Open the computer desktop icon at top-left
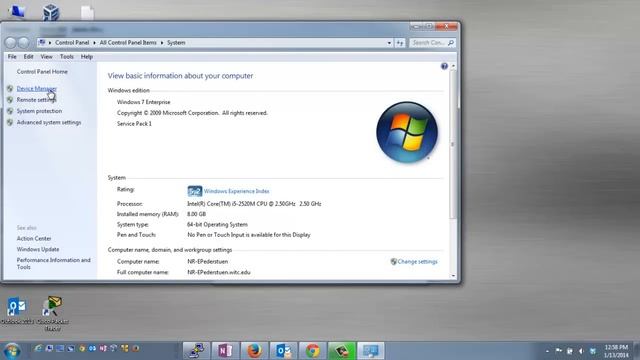The height and width of the screenshot is (360, 640). coord(17,11)
